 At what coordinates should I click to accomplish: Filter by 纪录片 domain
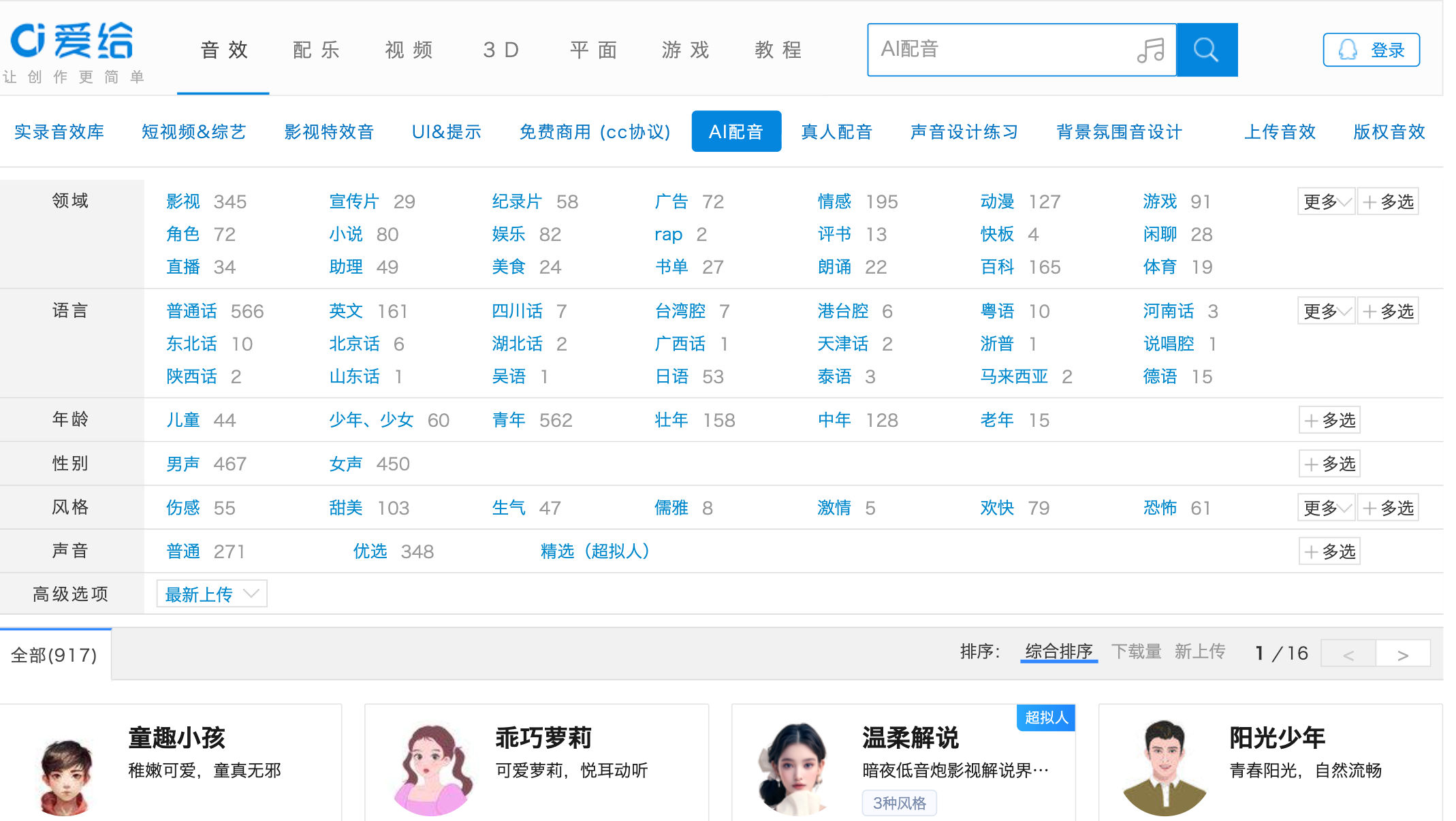point(517,202)
